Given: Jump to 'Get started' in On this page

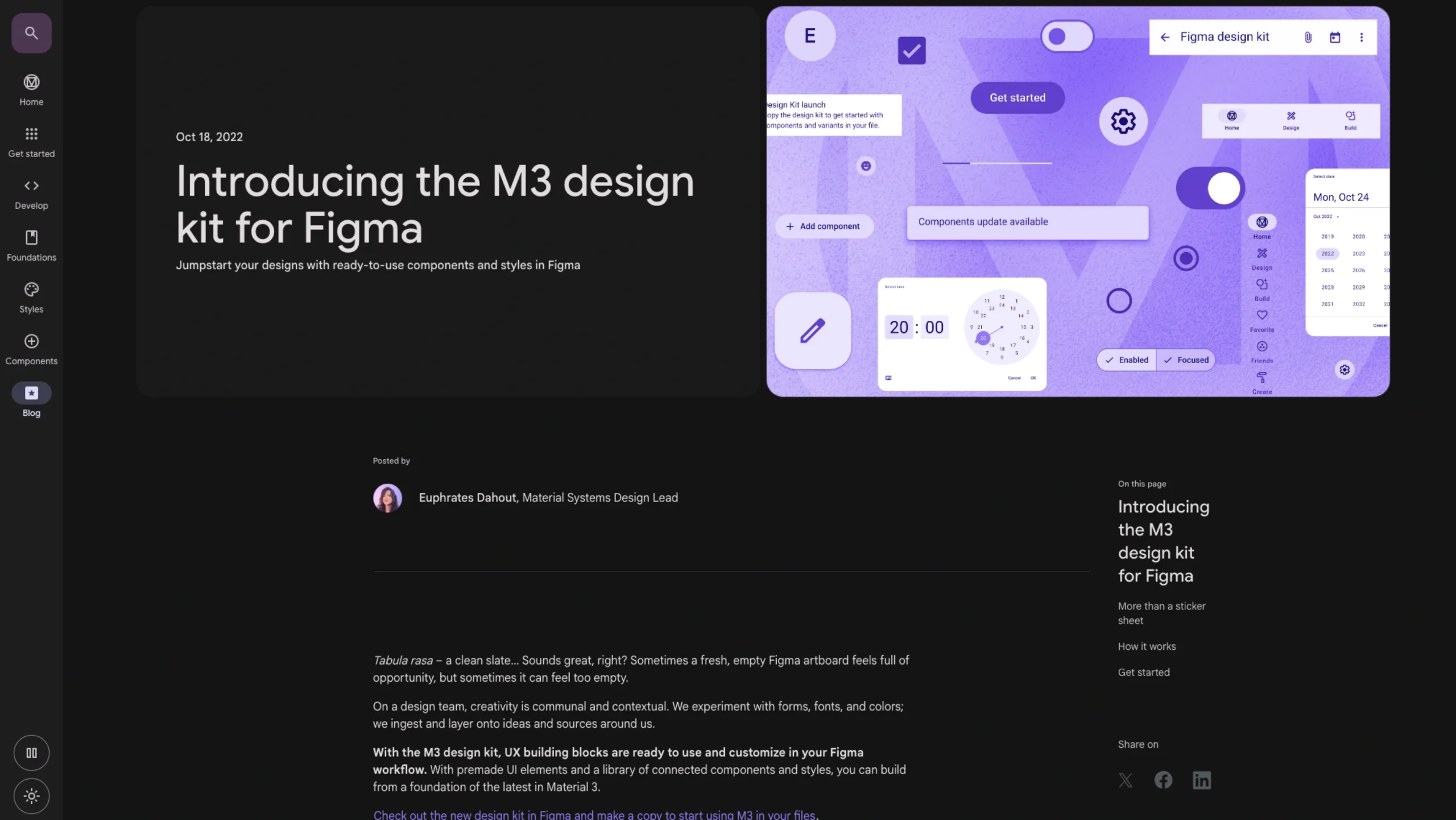Looking at the screenshot, I should 1144,672.
